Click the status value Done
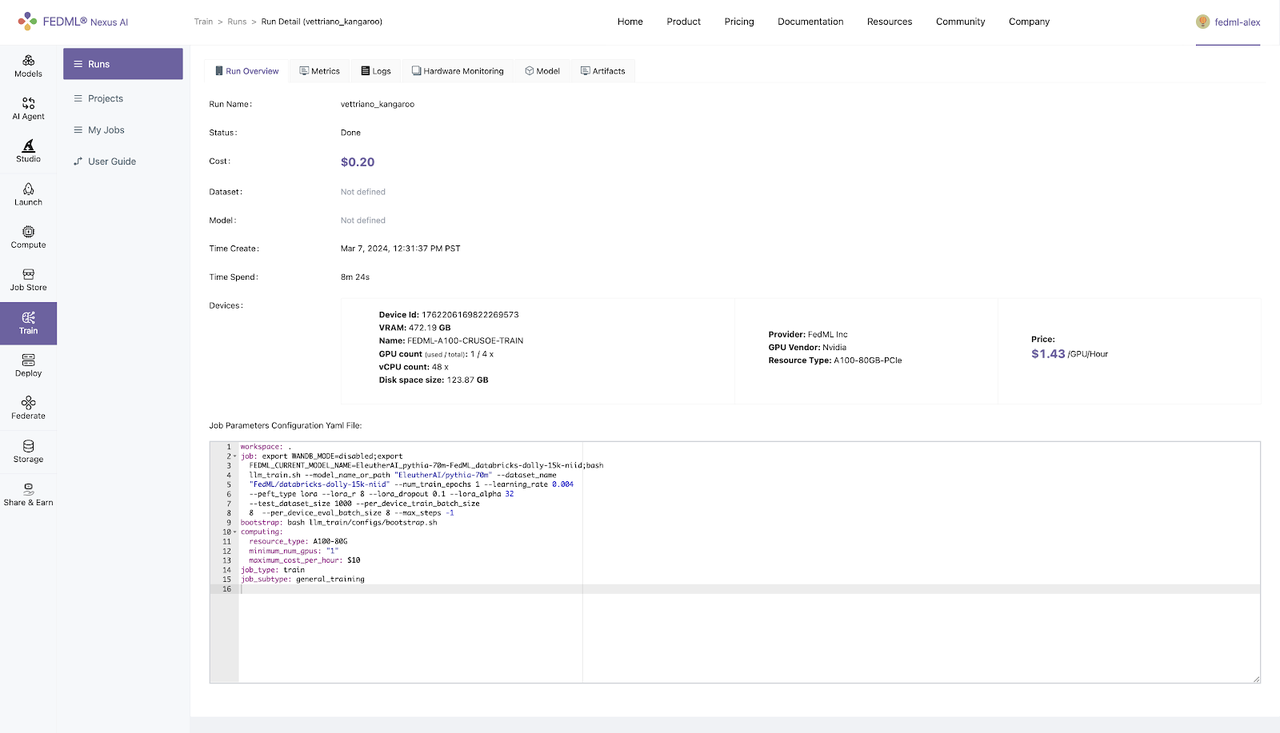Viewport: 1280px width, 733px height. (350, 132)
